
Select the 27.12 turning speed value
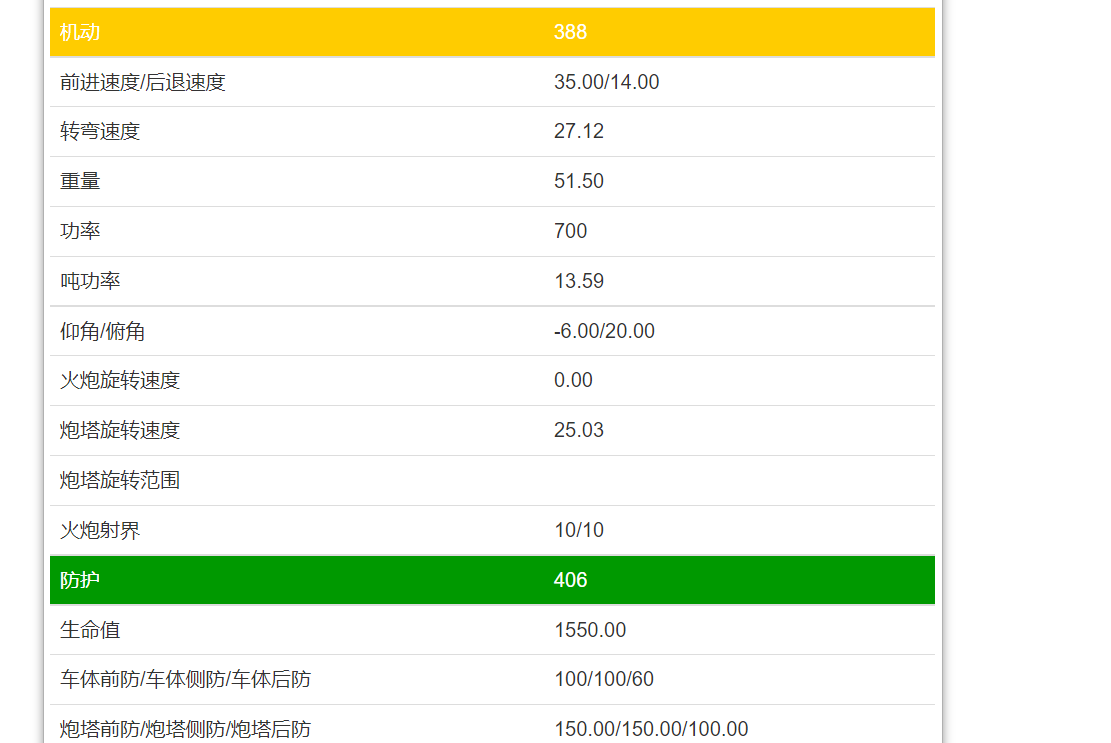[x=579, y=132]
